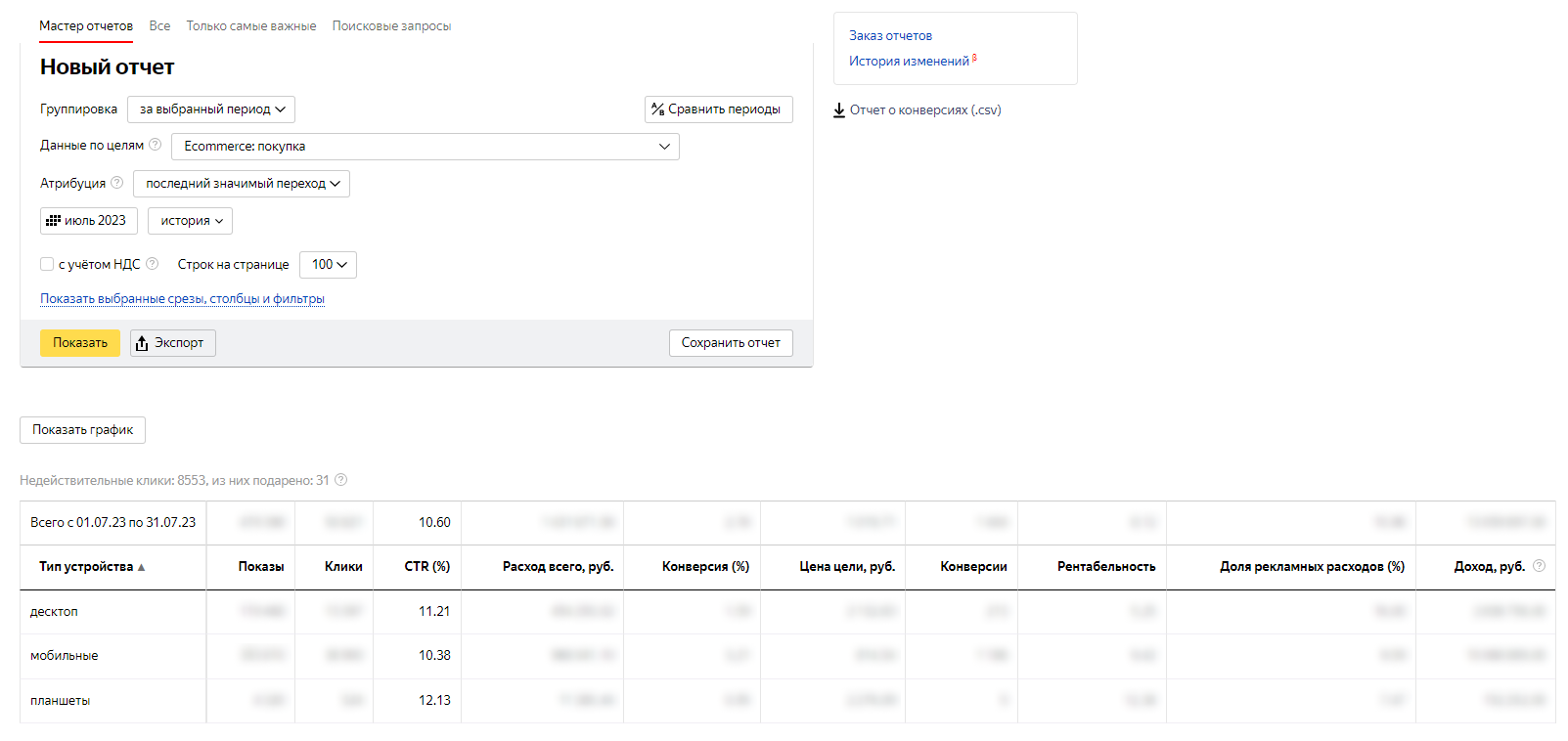The height and width of the screenshot is (741, 1568).
Task: Switch to the Поисковые запросы tab
Action: [x=391, y=26]
